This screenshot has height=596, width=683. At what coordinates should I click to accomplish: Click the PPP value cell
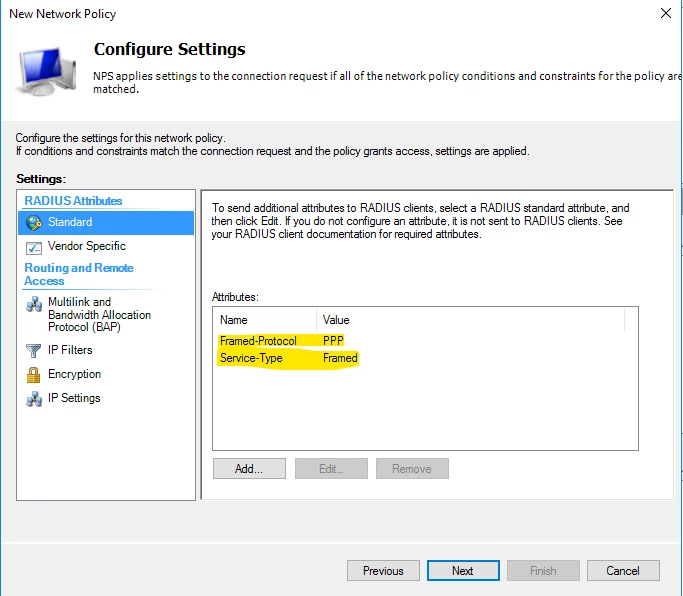pos(333,341)
